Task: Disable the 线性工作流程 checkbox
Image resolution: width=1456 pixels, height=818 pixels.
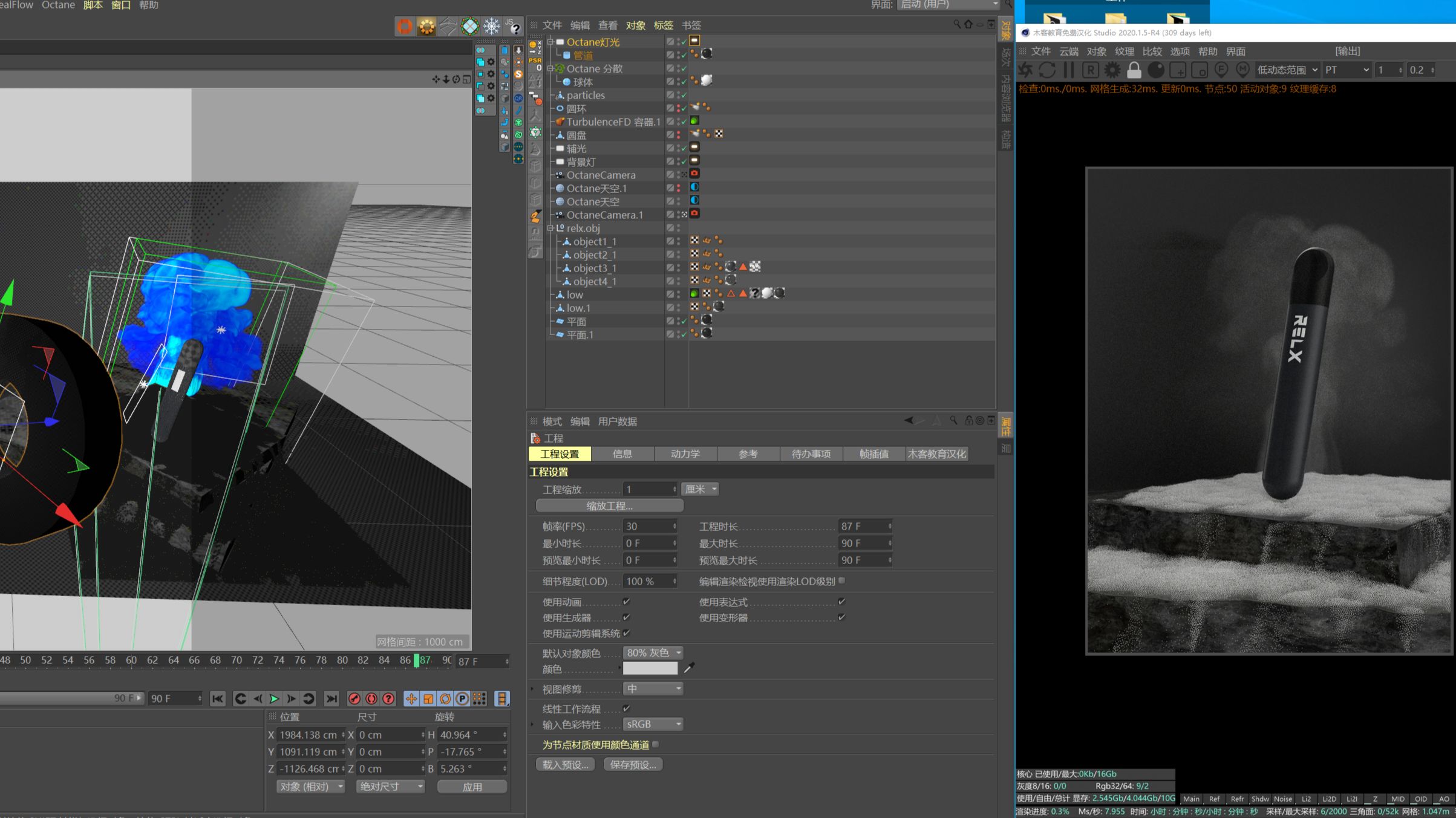Action: click(x=627, y=708)
